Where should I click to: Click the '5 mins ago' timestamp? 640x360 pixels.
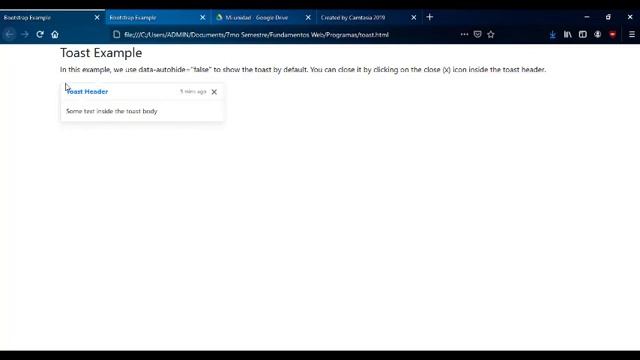pos(193,91)
